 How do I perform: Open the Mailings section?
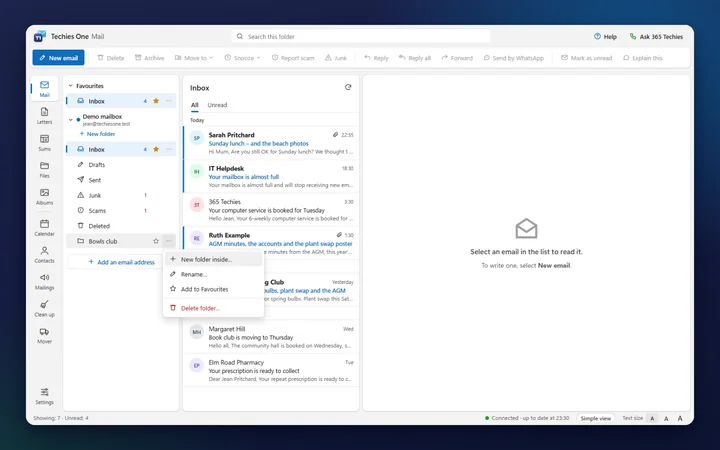[x=45, y=281]
